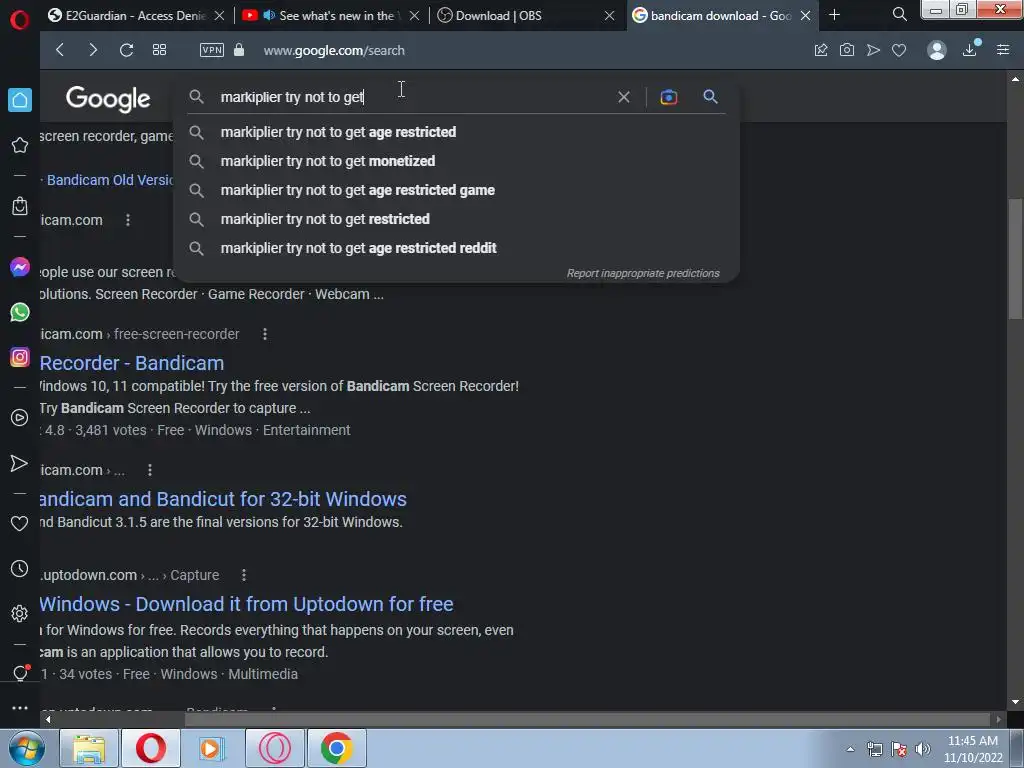Click the vertical scrollbar thumb
Image resolution: width=1024 pixels, height=768 pixels.
(1015, 259)
